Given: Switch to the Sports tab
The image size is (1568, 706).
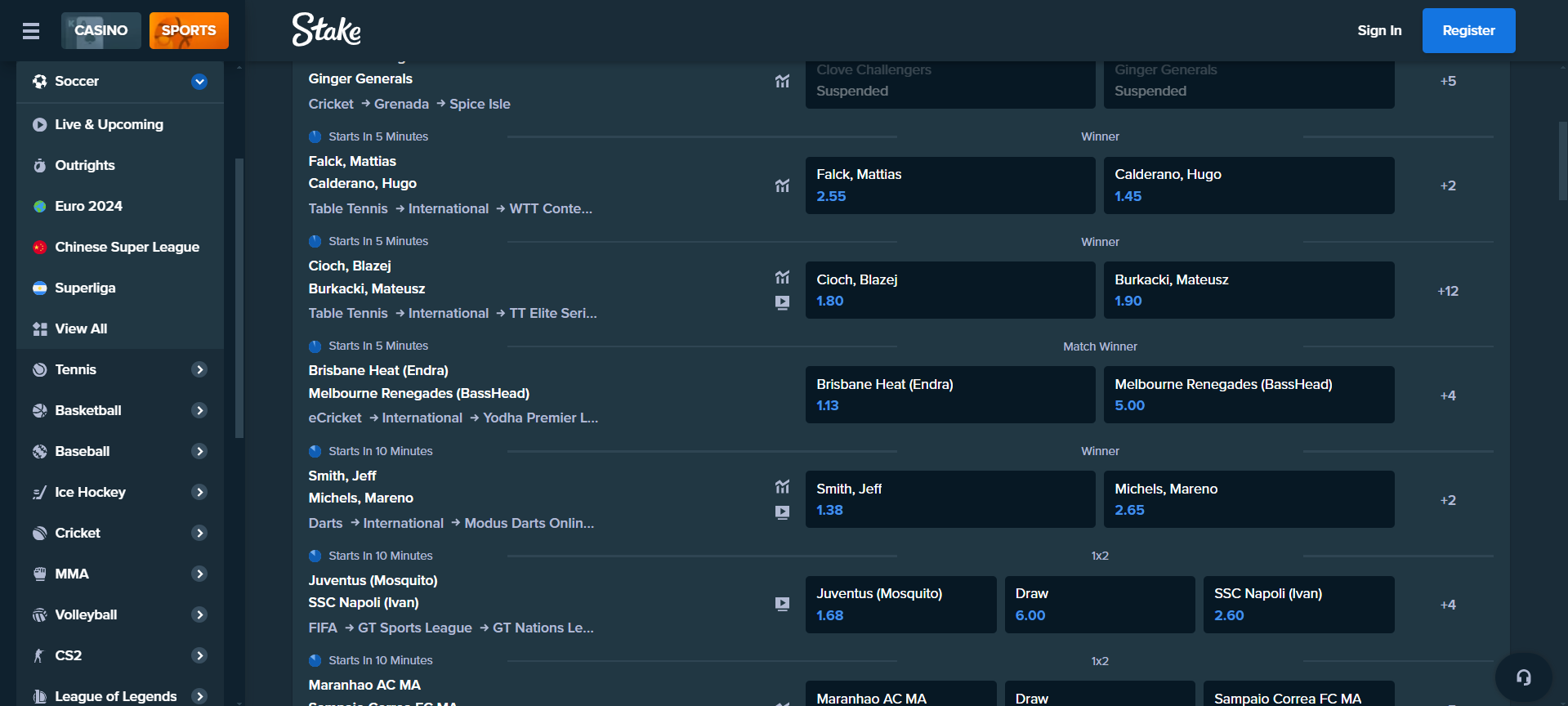Looking at the screenshot, I should click(189, 30).
